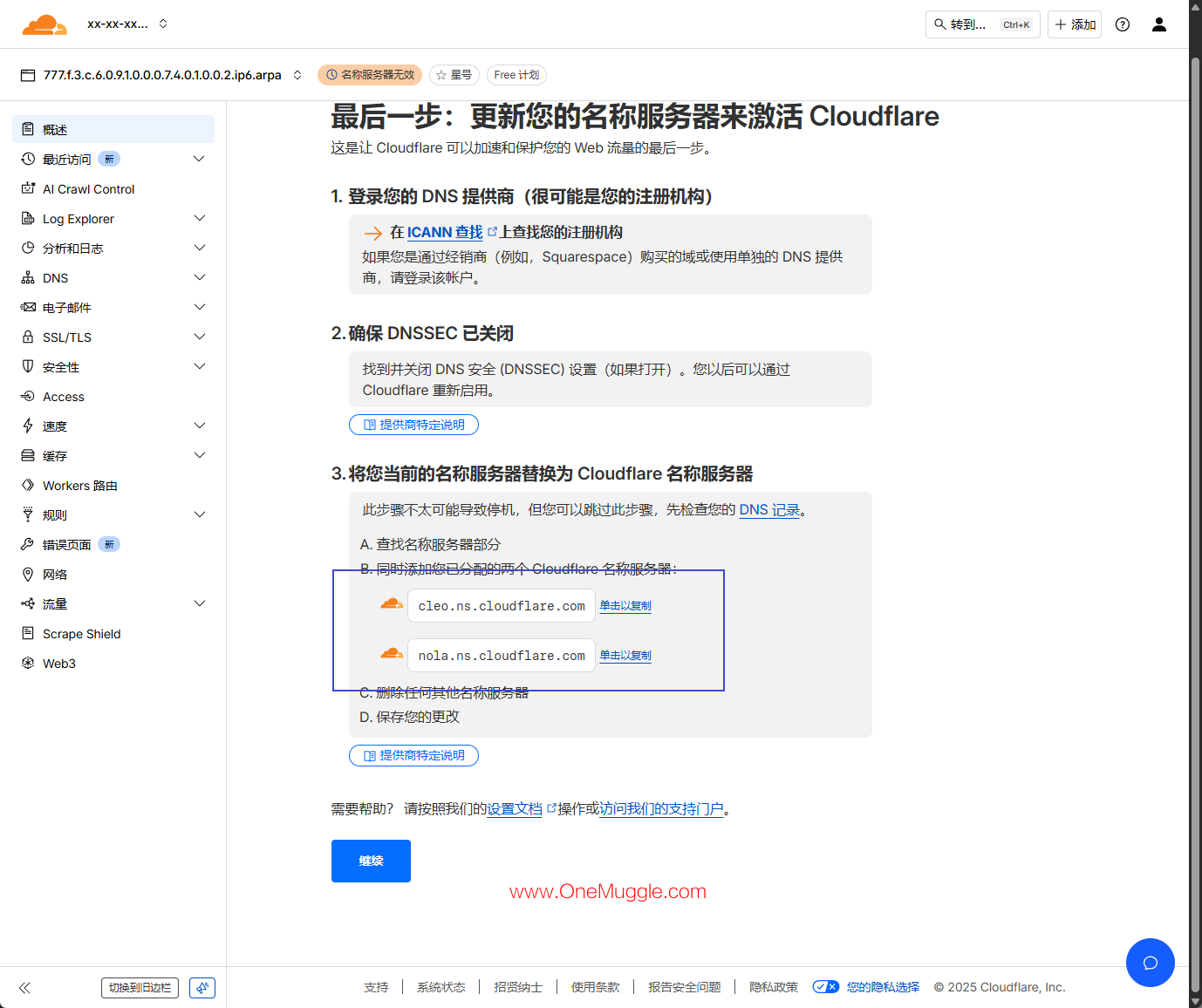
Task: Click the 切换到旧边栏 button
Action: click(x=140, y=988)
